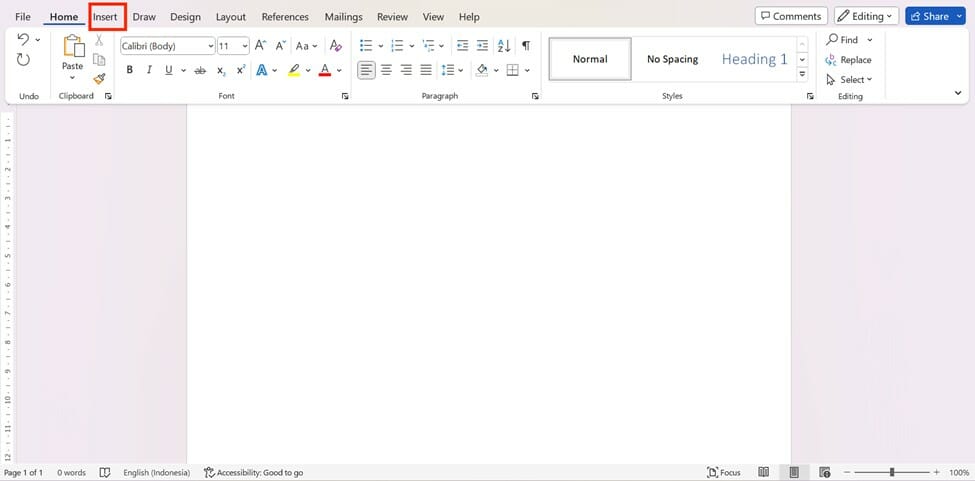The height and width of the screenshot is (481, 975).
Task: Click the numbered list icon
Action: tap(397, 45)
